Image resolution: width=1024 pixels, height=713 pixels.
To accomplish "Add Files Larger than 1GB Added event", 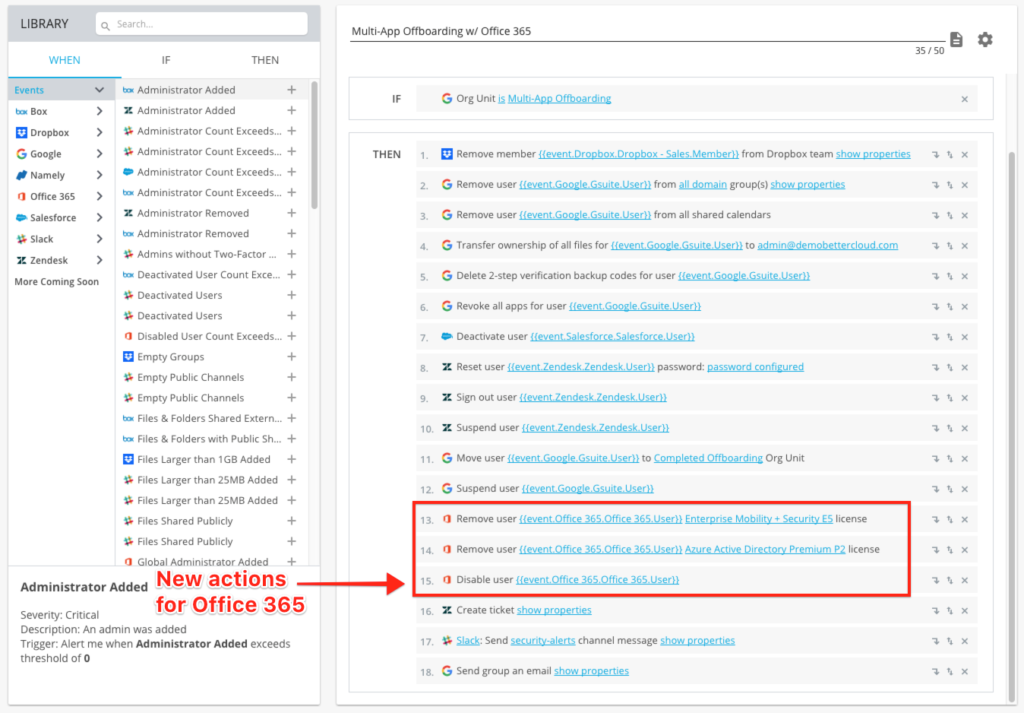I will tap(291, 459).
